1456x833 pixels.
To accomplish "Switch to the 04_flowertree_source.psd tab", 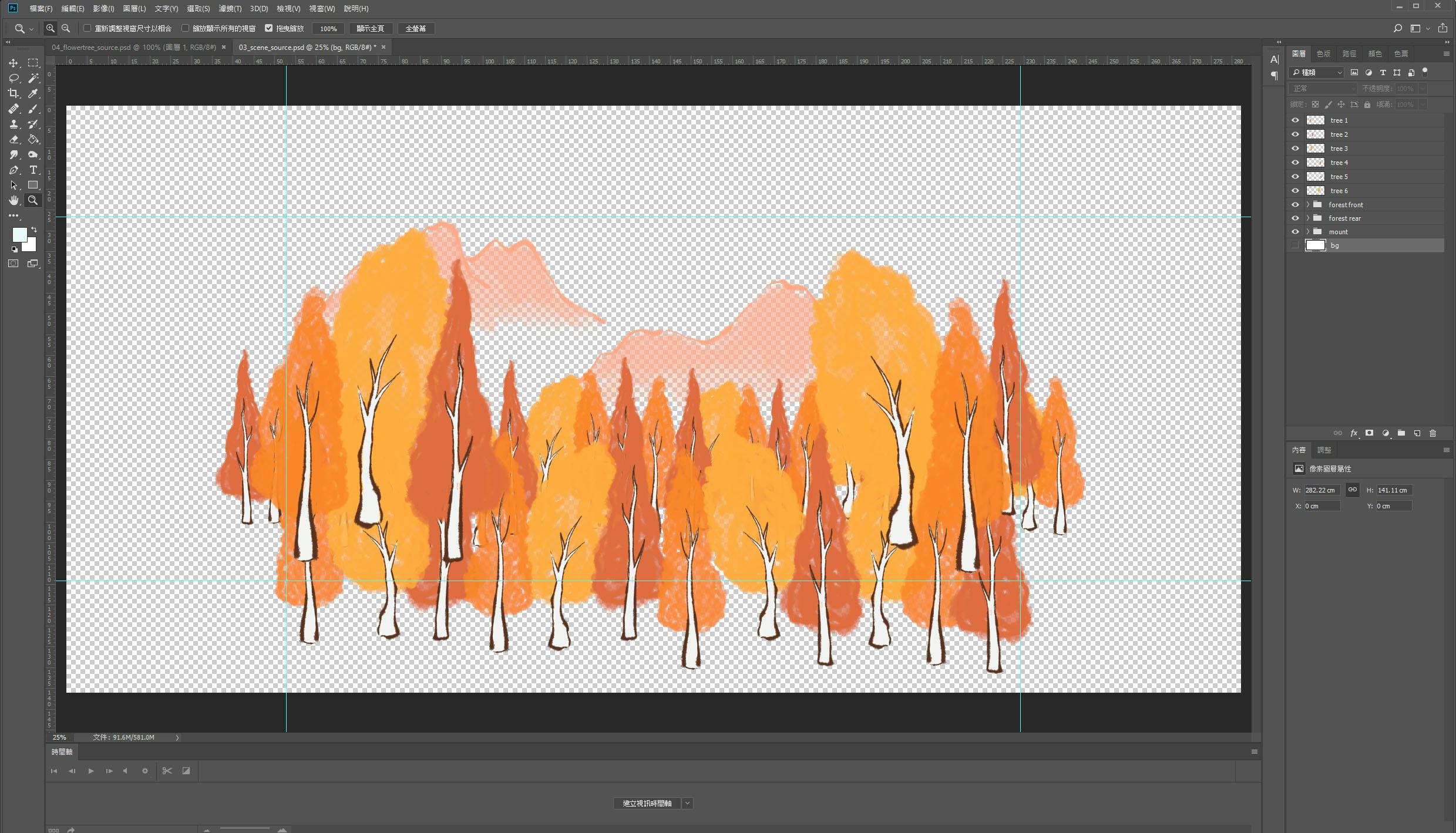I will pos(134,48).
